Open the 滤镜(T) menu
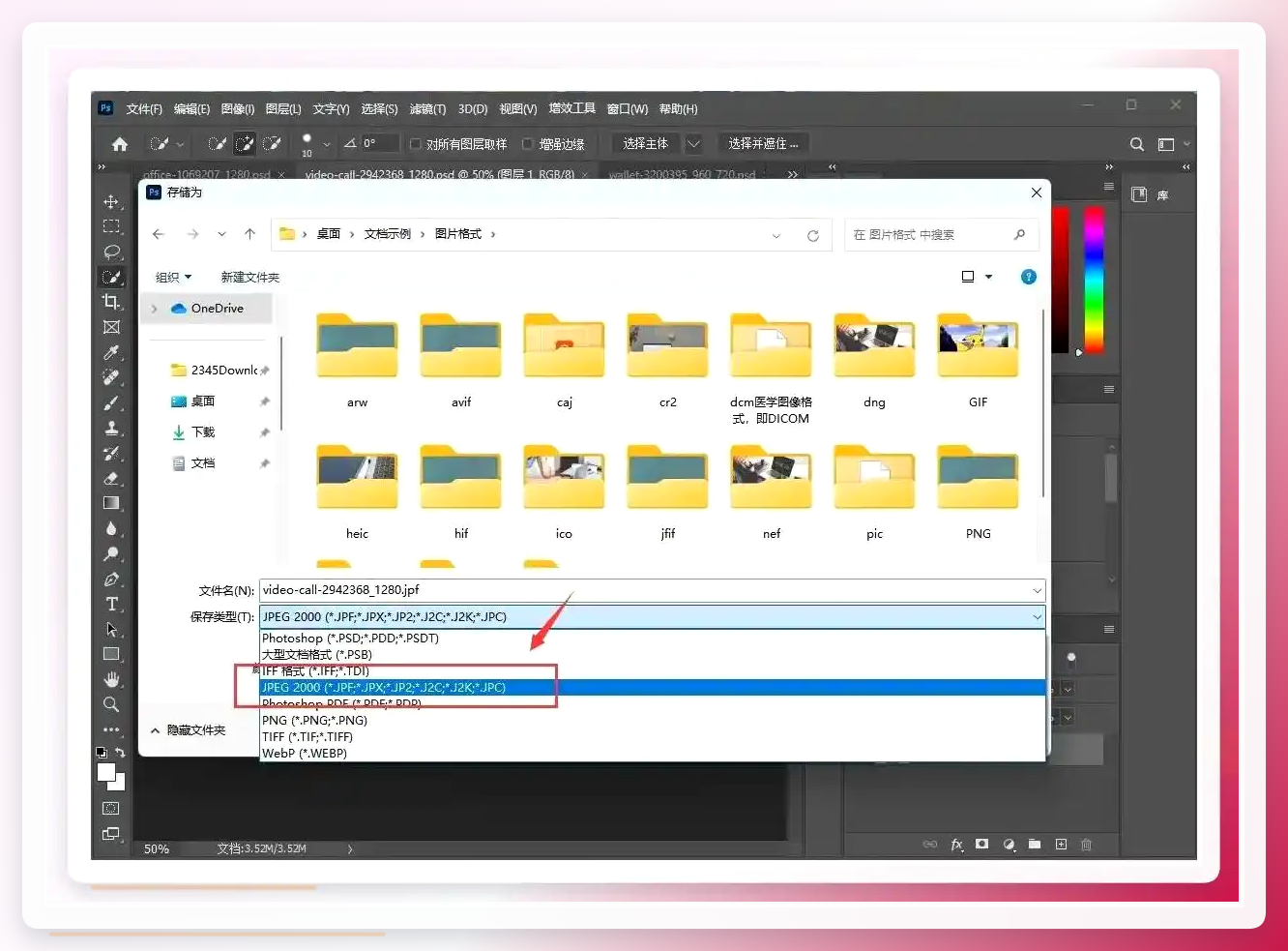The image size is (1288, 951). [427, 109]
